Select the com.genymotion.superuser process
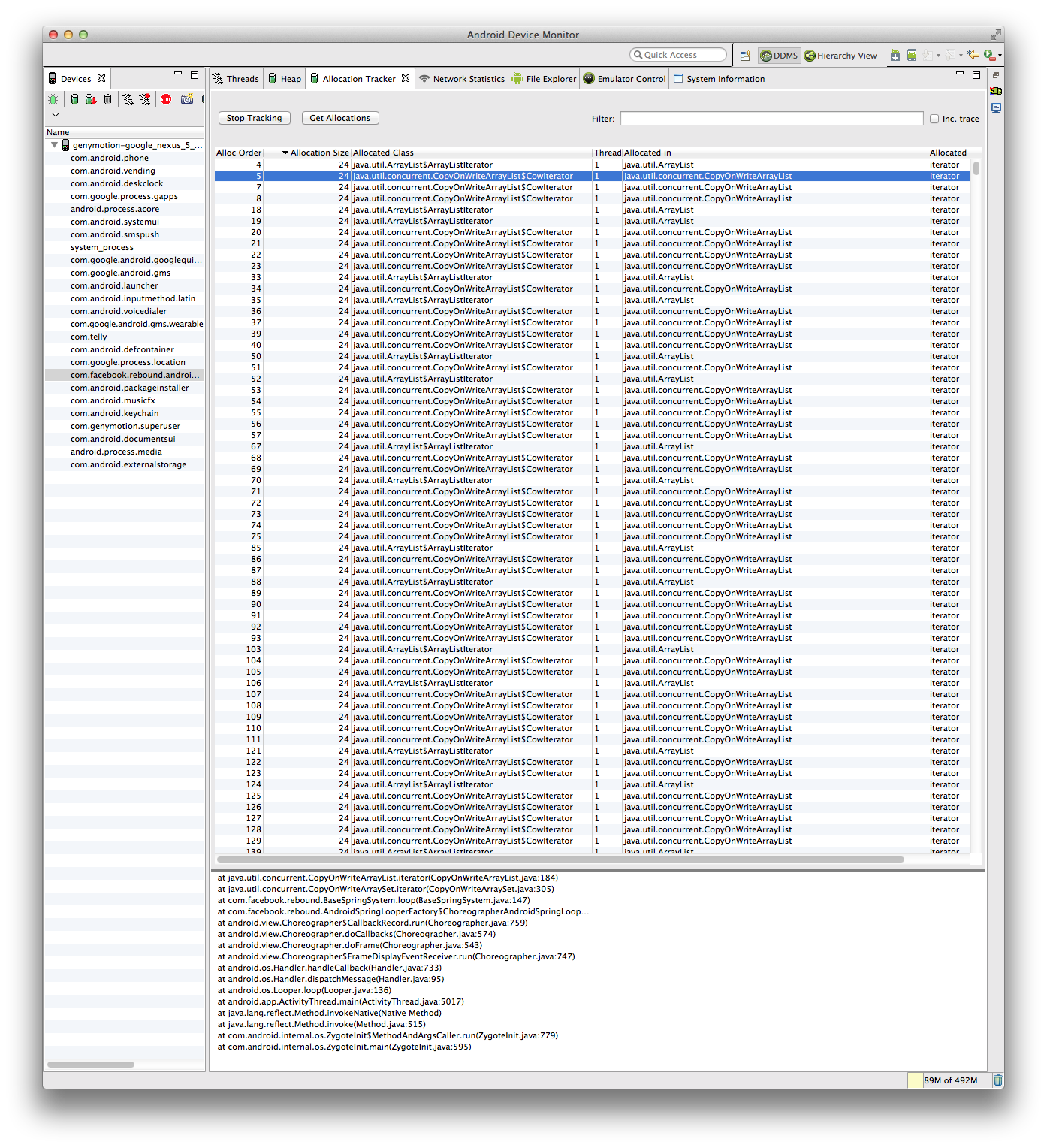Image resolution: width=1047 pixels, height=1148 pixels. click(125, 426)
